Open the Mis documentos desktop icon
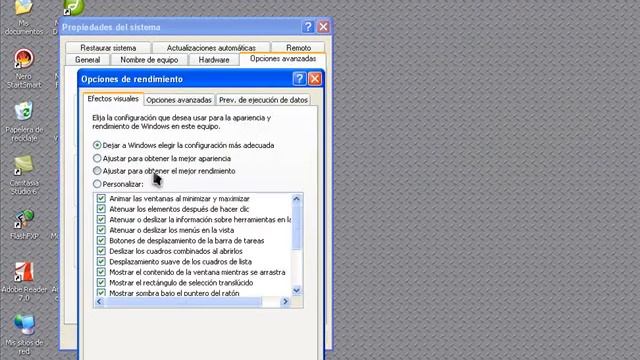The width and height of the screenshot is (640, 360). click(24, 17)
